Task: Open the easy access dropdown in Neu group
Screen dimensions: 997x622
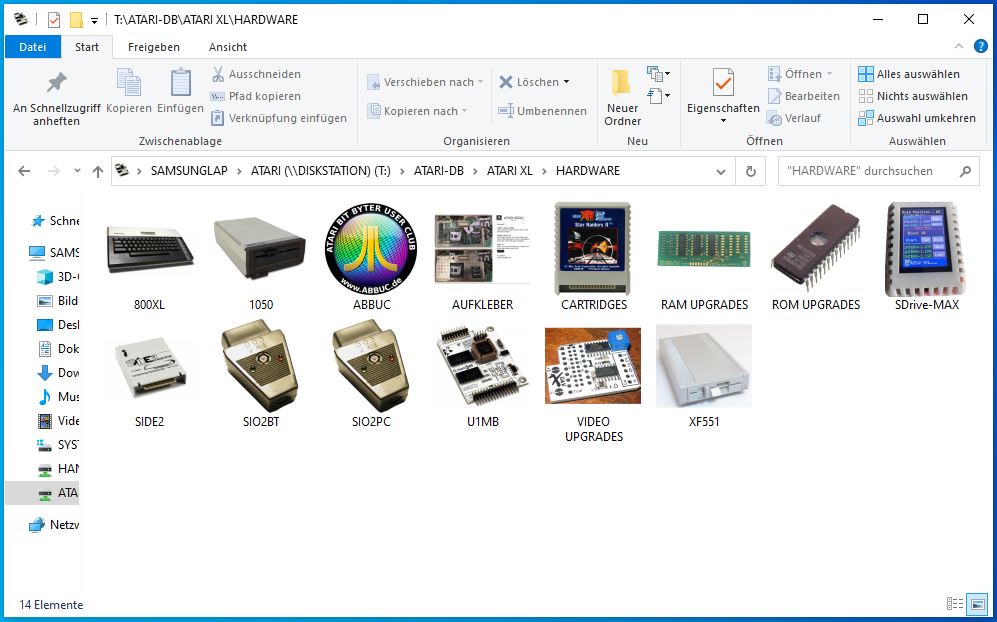Action: click(x=659, y=96)
